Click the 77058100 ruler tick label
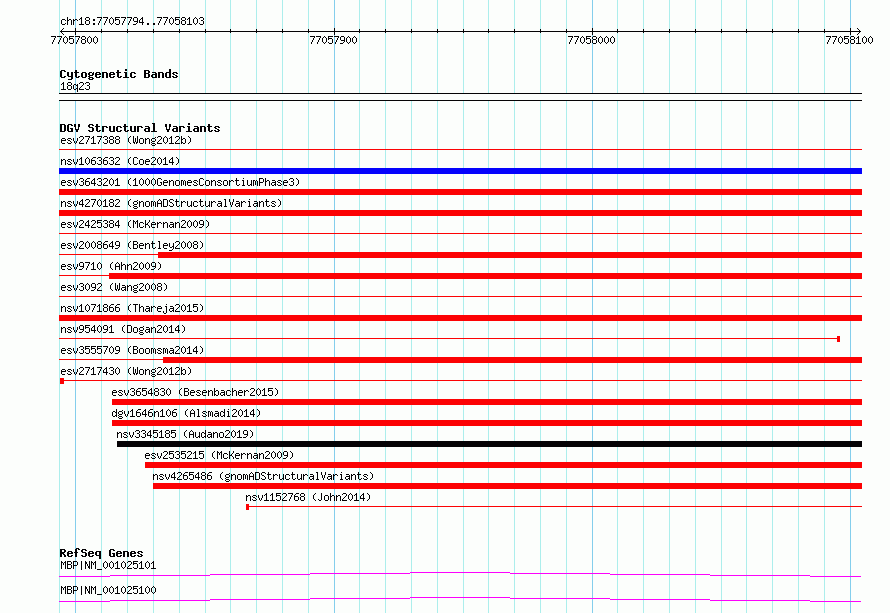 click(x=850, y=40)
